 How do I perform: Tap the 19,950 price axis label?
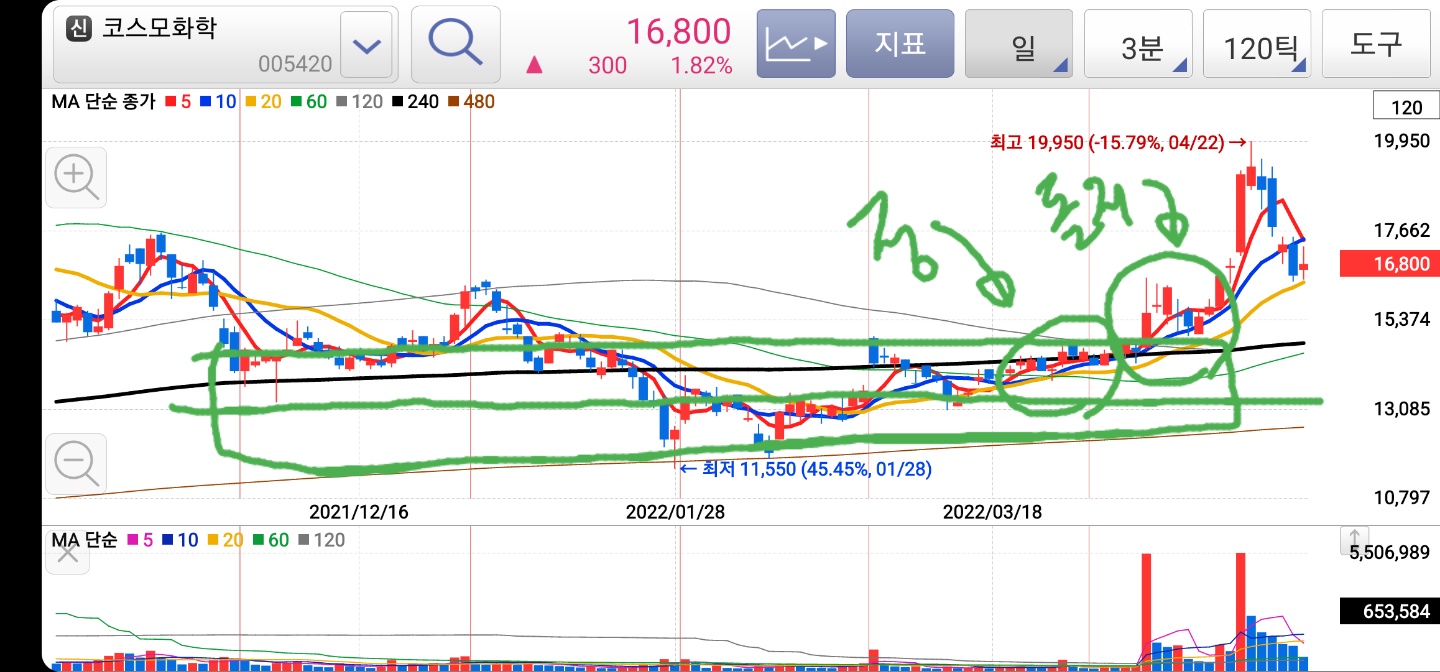click(1403, 141)
